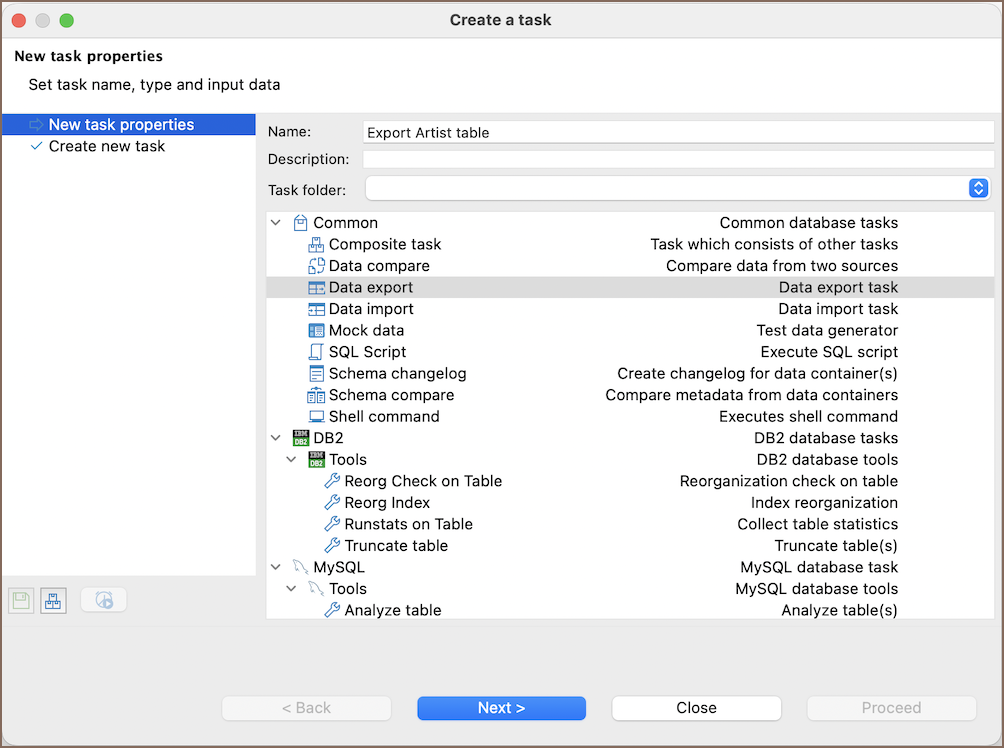
Task: Click the Shell command icon
Action: coord(316,416)
